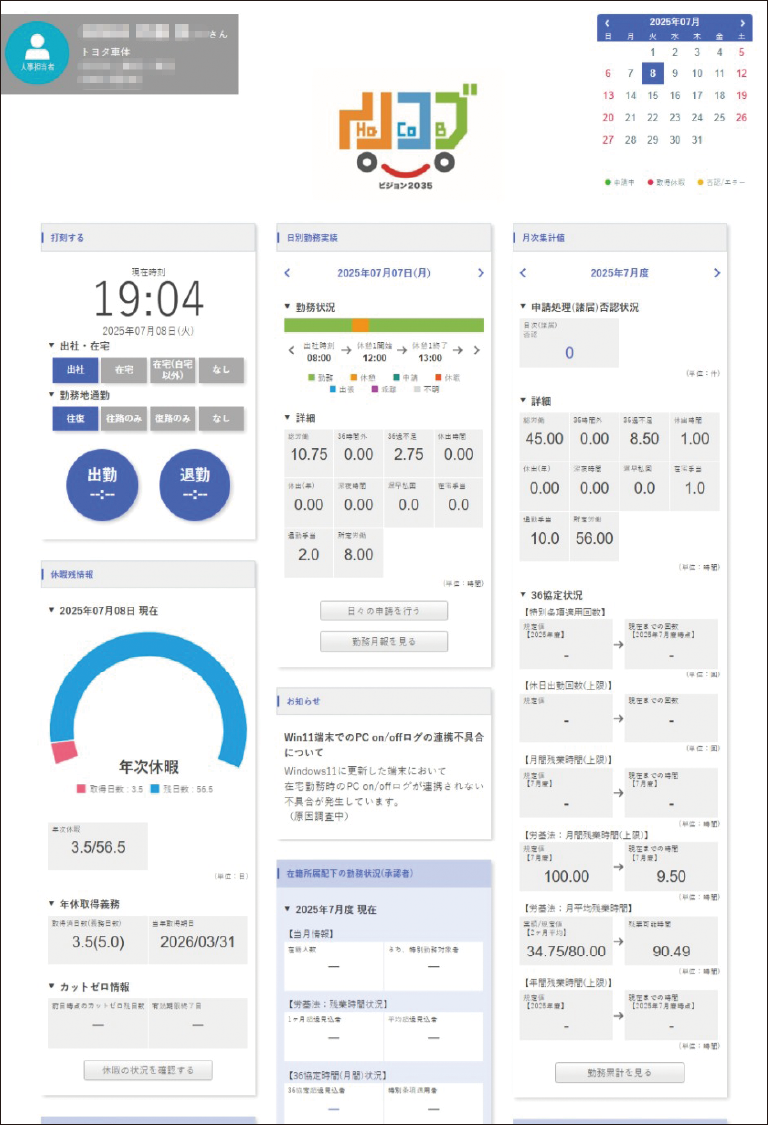Click 在籍所属配下の勤務状況(承認者) header
768x1125 pixels.
point(384,873)
